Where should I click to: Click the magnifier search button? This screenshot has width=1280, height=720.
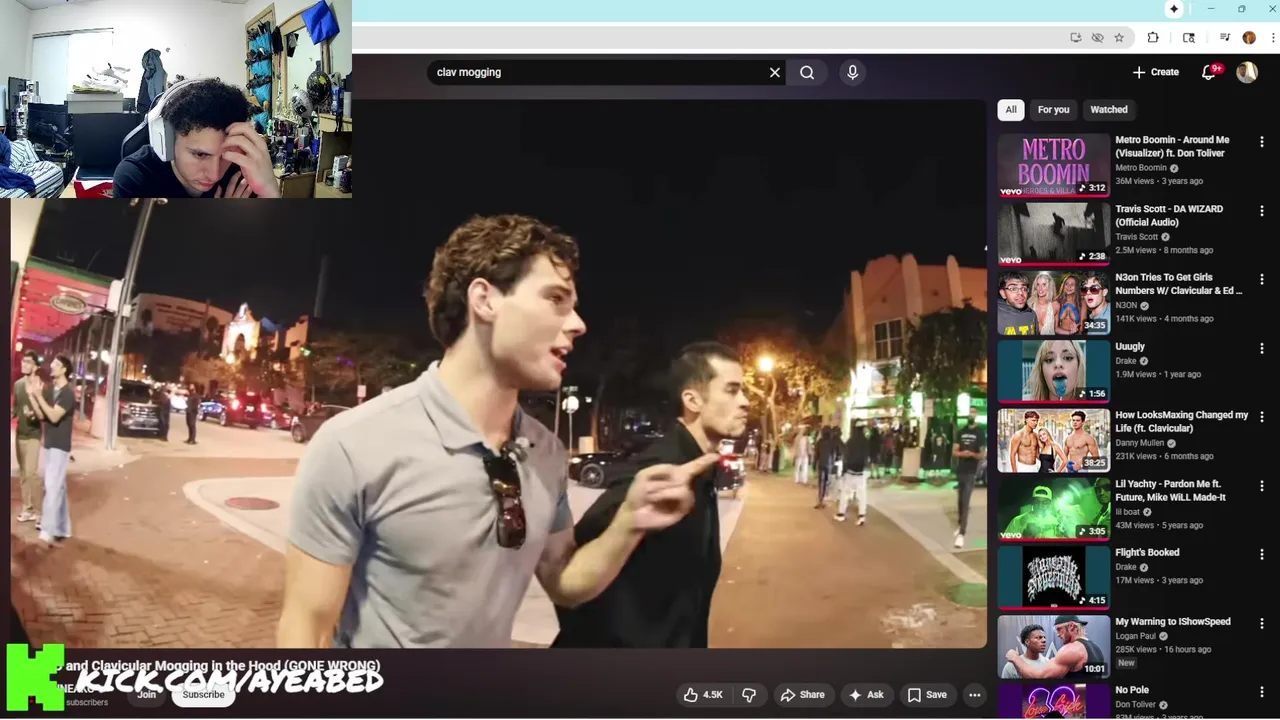(807, 72)
